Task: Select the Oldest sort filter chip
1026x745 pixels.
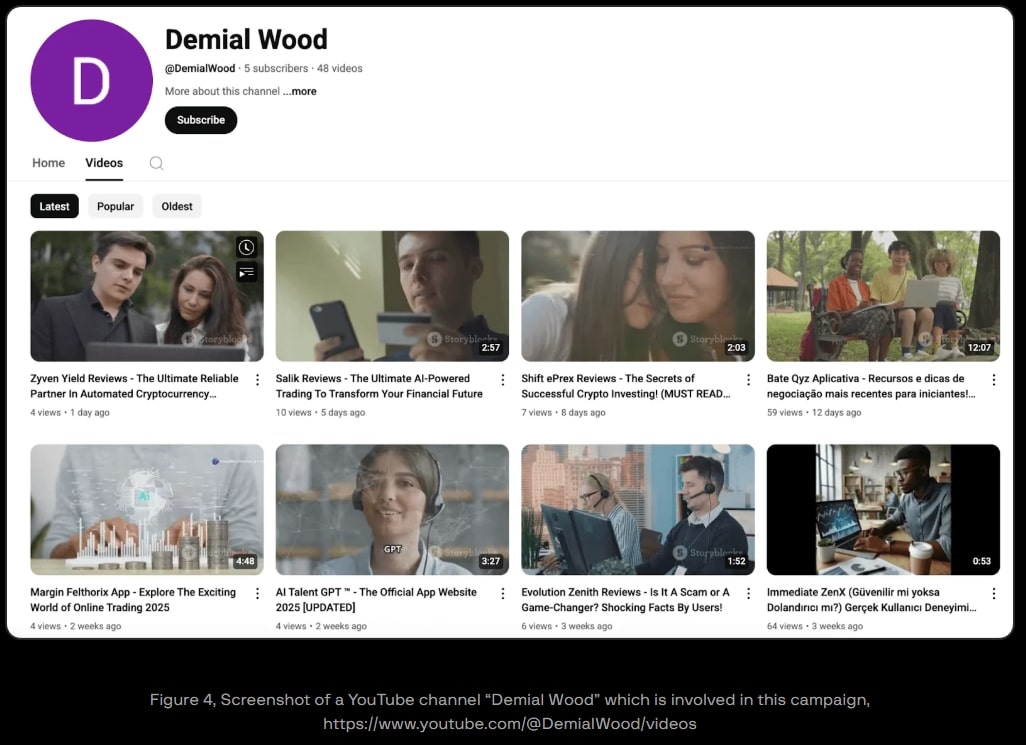Action: [177, 206]
